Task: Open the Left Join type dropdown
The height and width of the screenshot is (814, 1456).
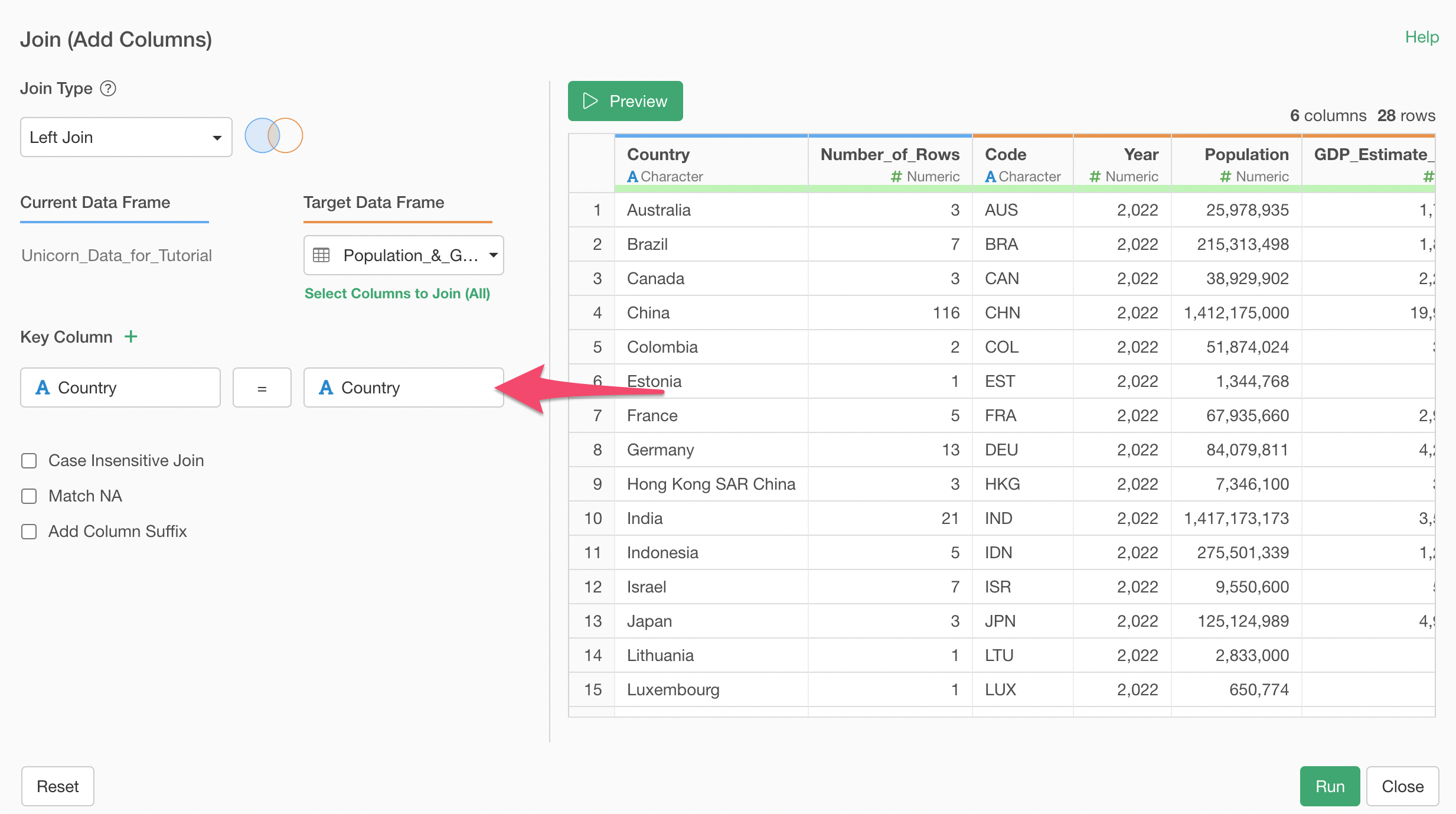Action: (126, 137)
